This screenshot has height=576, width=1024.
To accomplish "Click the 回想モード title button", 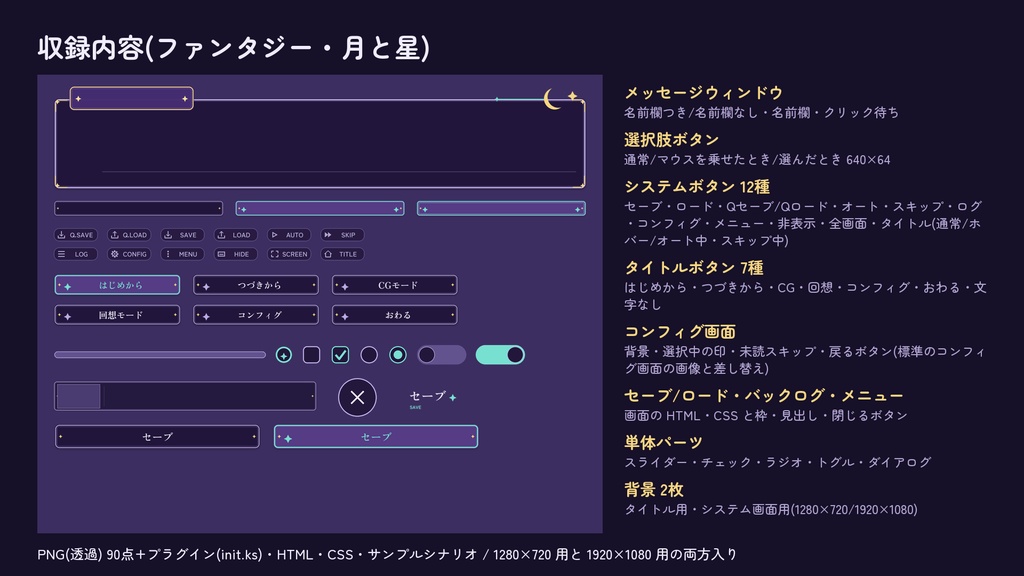I will 118,315.
